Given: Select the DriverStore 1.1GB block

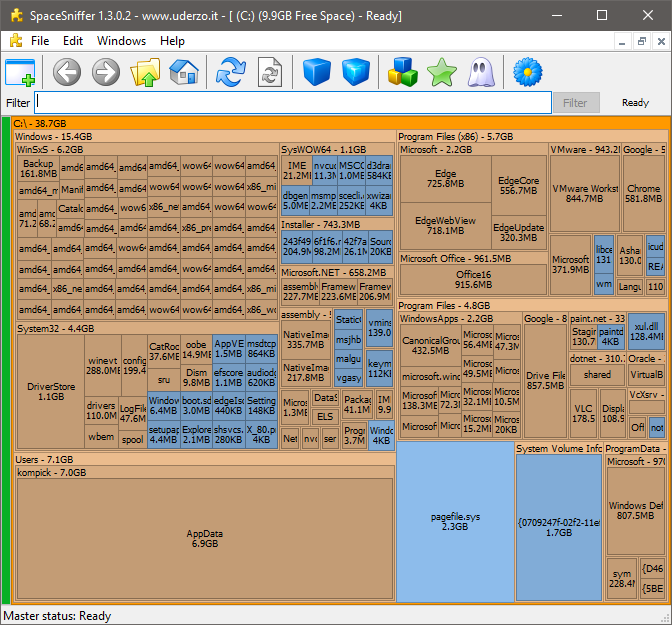Looking at the screenshot, I should (x=51, y=391).
